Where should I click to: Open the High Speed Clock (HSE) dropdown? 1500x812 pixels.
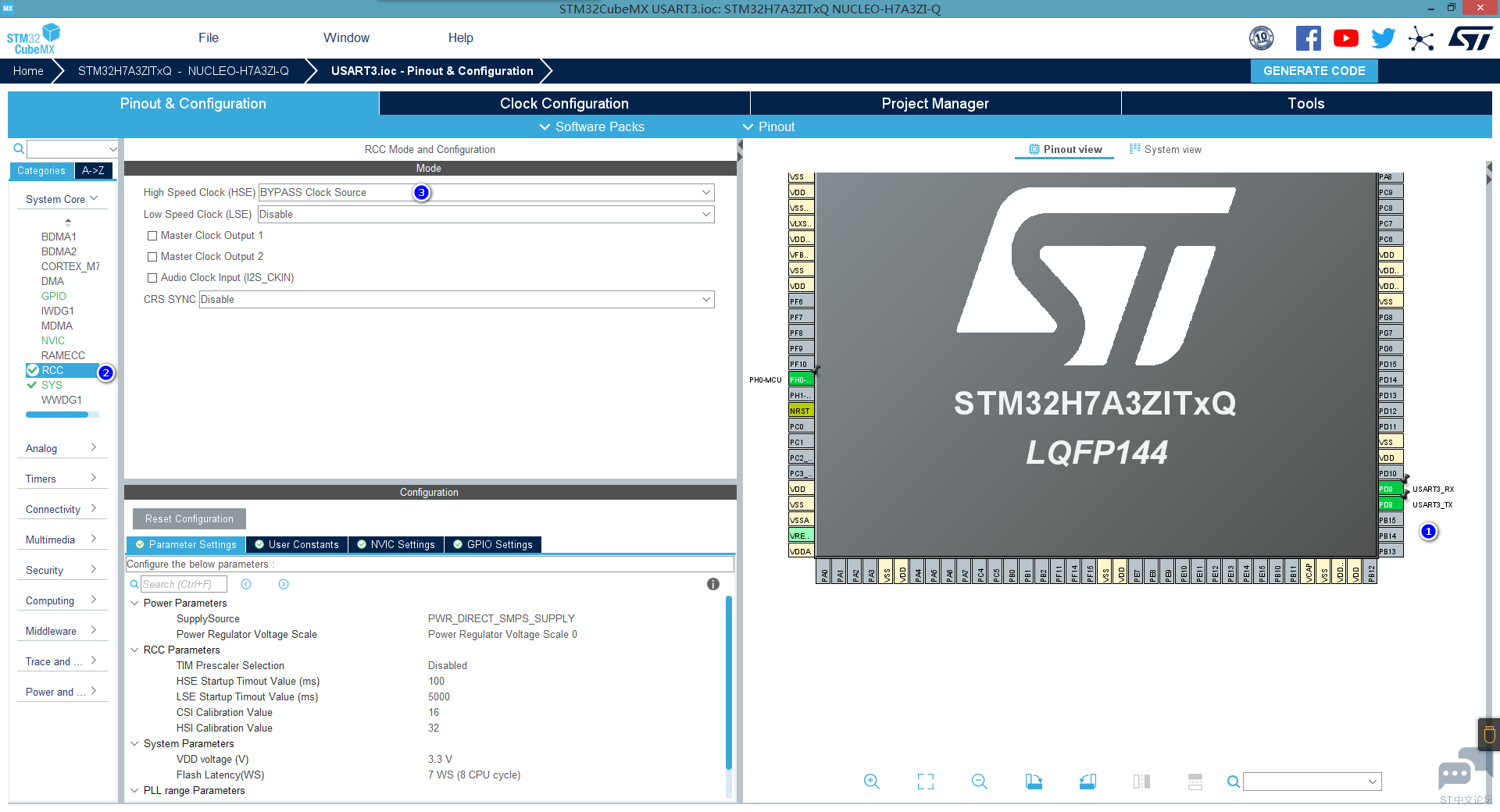[x=486, y=192]
